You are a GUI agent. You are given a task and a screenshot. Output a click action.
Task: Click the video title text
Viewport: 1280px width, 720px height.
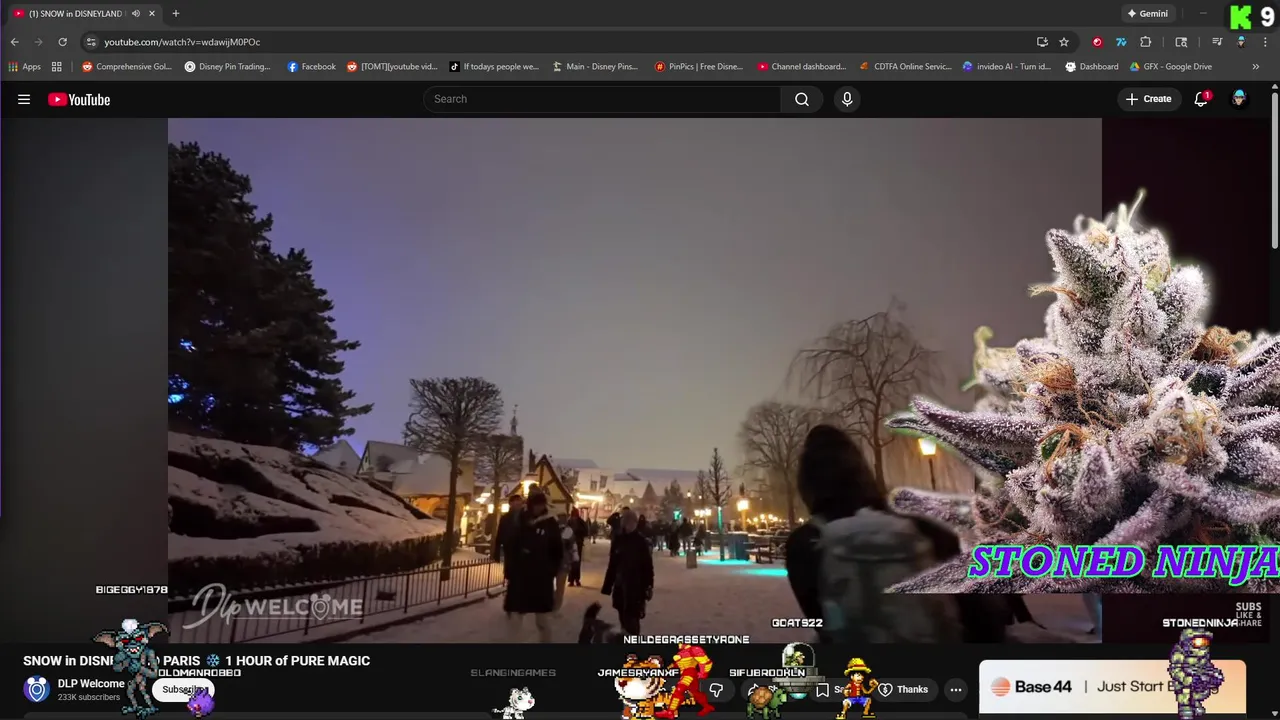(196, 661)
